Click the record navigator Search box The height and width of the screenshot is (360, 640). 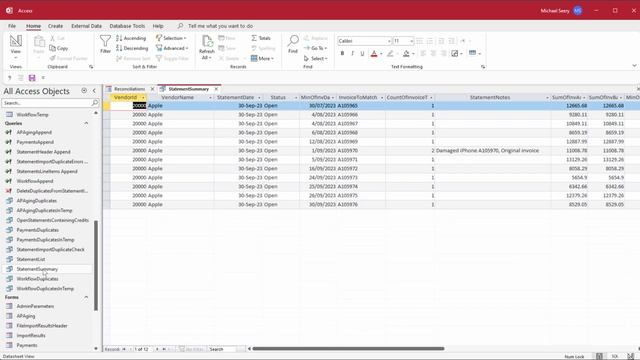[222, 349]
